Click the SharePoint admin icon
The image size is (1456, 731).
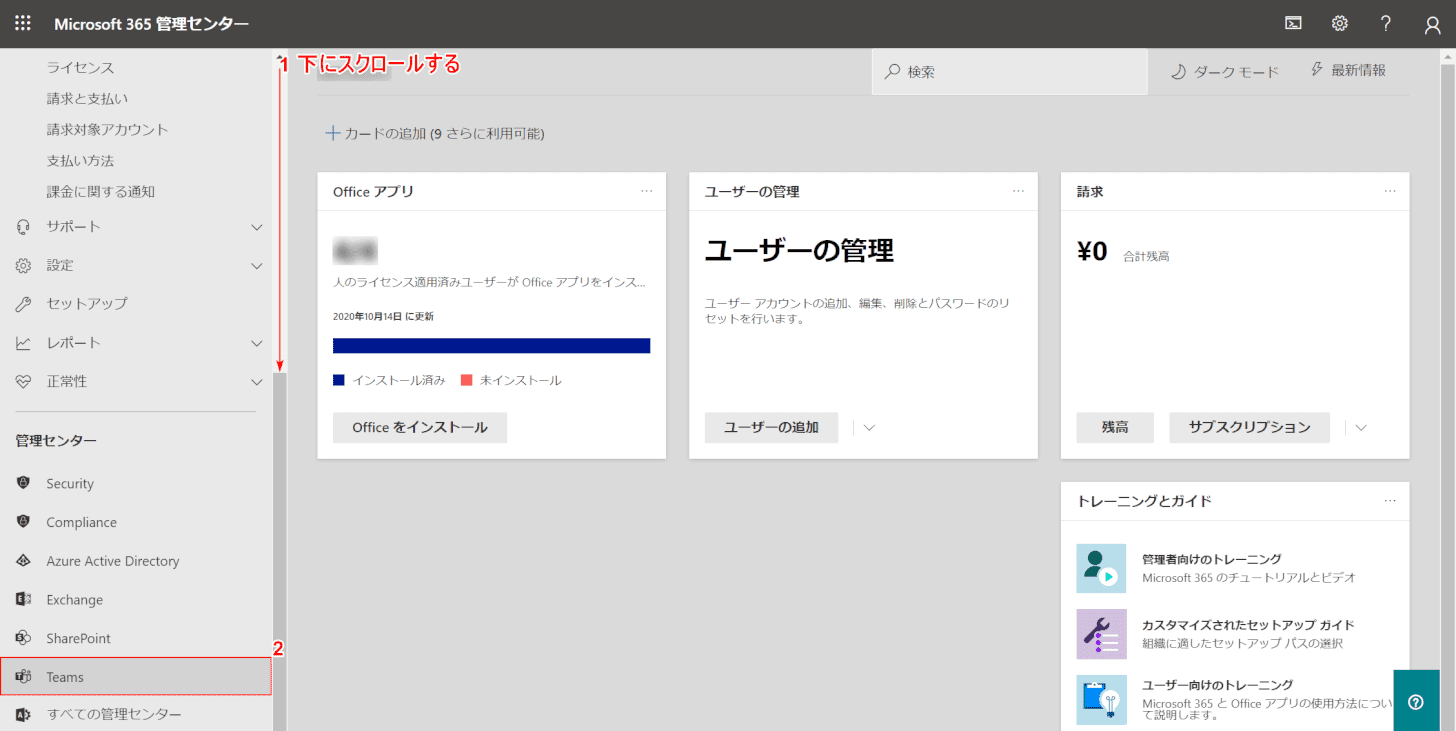tap(24, 638)
